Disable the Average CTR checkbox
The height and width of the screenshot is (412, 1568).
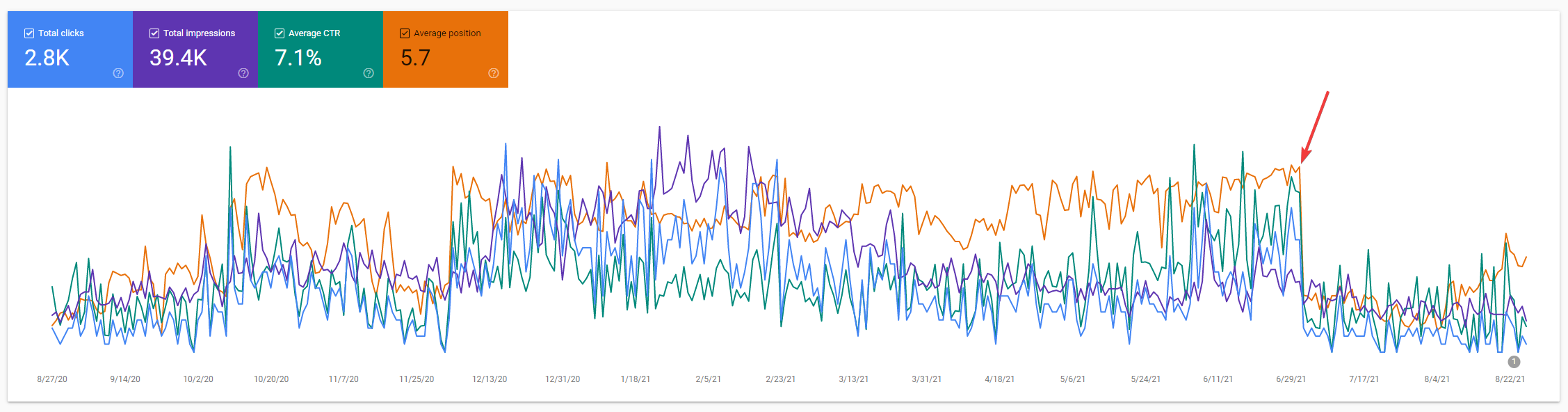(280, 33)
